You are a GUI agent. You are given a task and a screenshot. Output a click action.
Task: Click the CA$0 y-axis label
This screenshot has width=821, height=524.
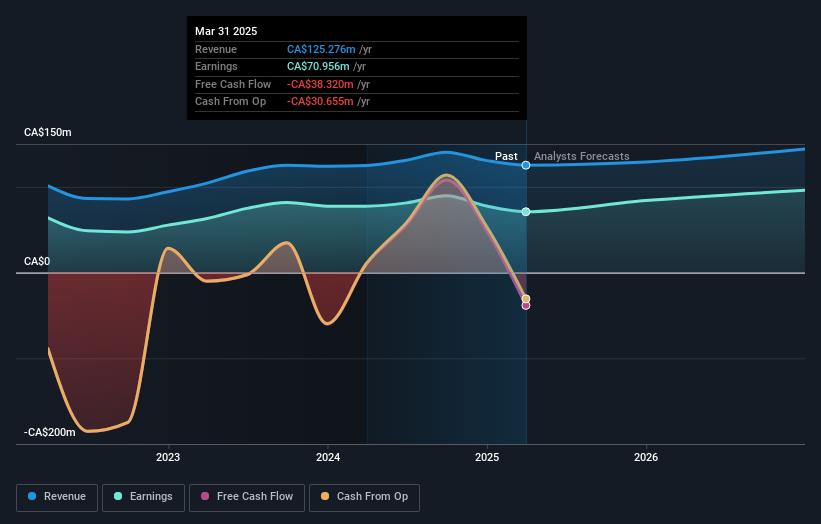coord(37,261)
